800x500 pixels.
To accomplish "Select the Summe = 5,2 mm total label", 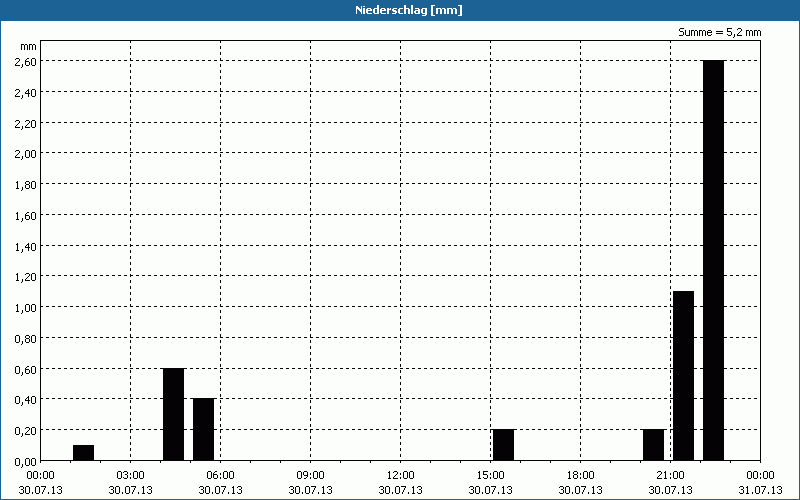I will point(719,32).
